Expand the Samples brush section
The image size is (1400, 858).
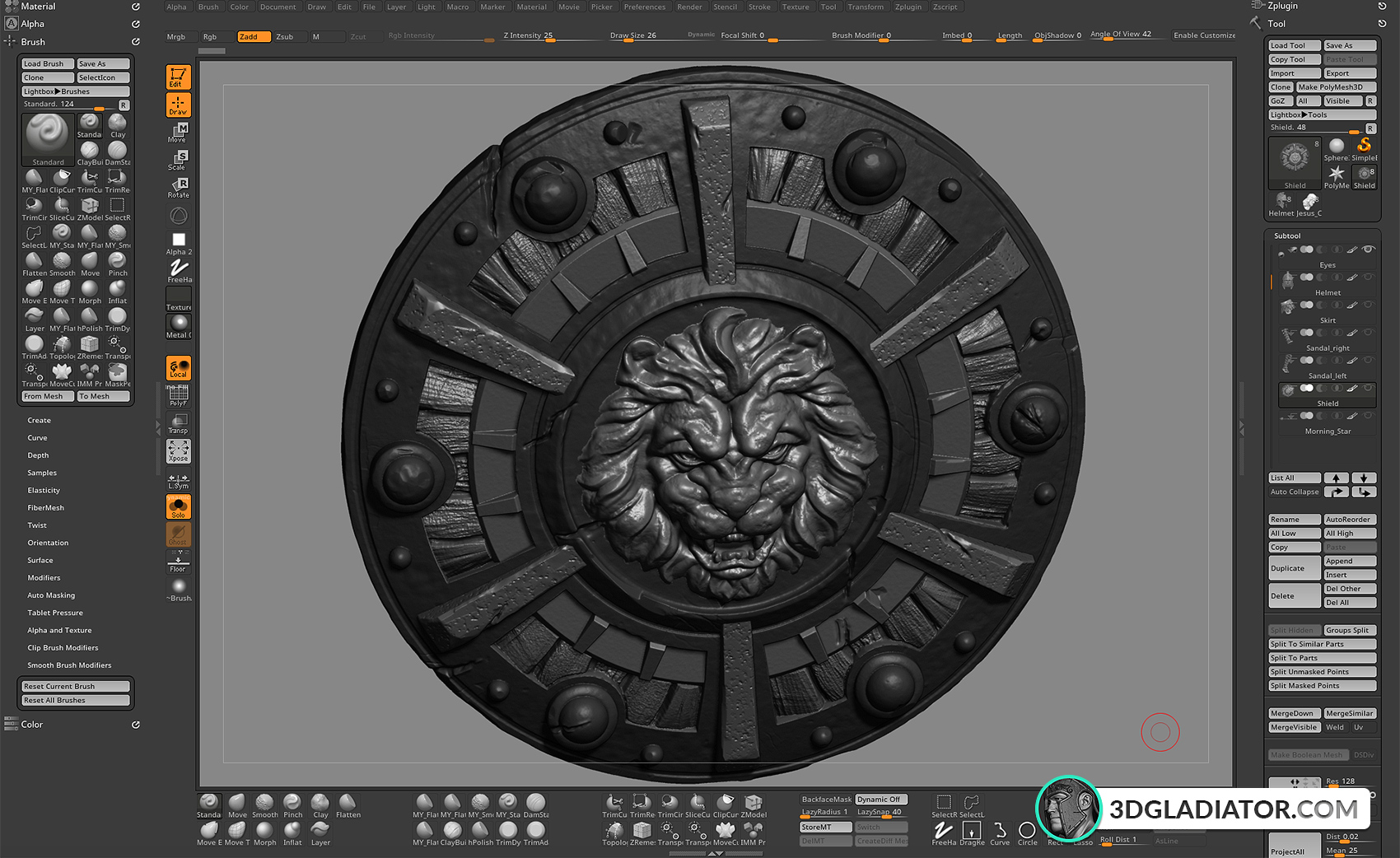click(42, 473)
